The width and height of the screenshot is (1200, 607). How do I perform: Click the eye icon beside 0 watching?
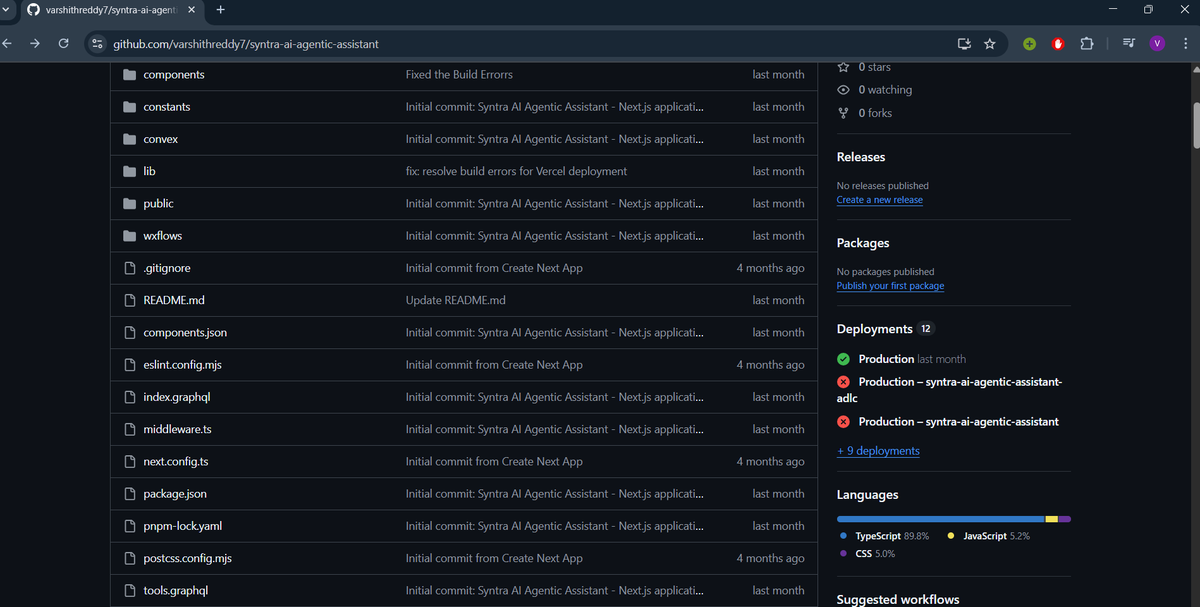pyautogui.click(x=843, y=90)
